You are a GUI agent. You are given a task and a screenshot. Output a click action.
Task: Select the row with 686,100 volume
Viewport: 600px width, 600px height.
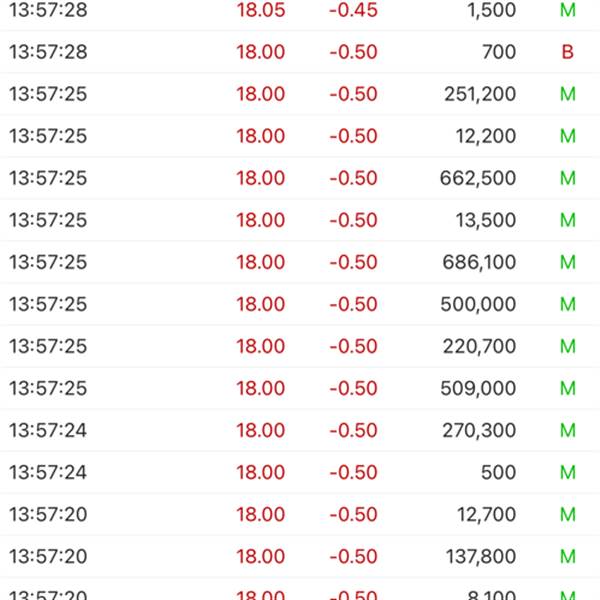point(300,262)
